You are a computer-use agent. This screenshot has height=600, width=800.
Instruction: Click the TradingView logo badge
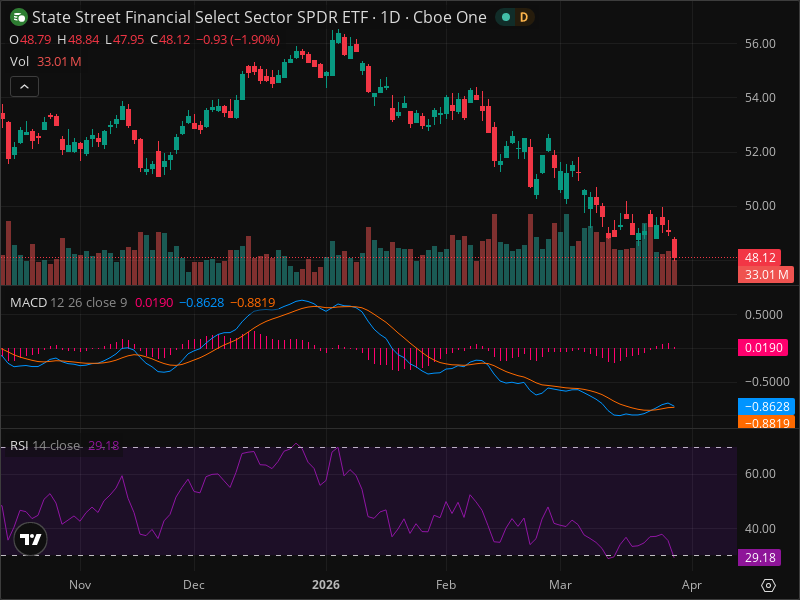tap(31, 539)
